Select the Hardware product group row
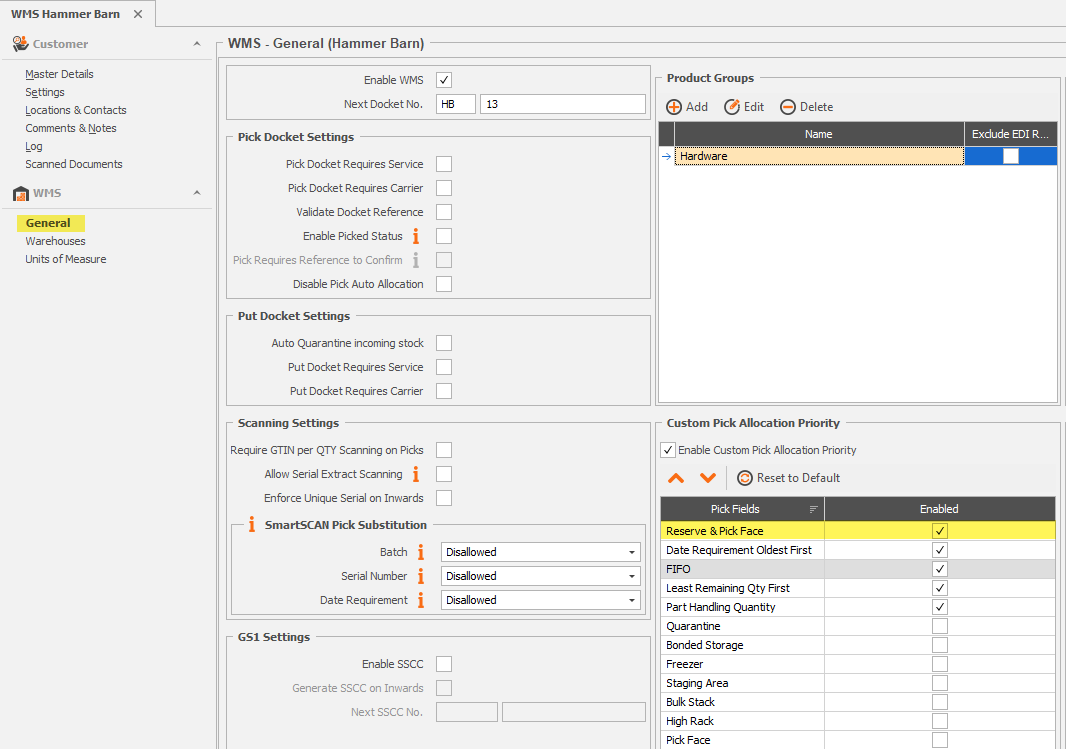Image resolution: width=1066 pixels, height=749 pixels. coord(819,156)
